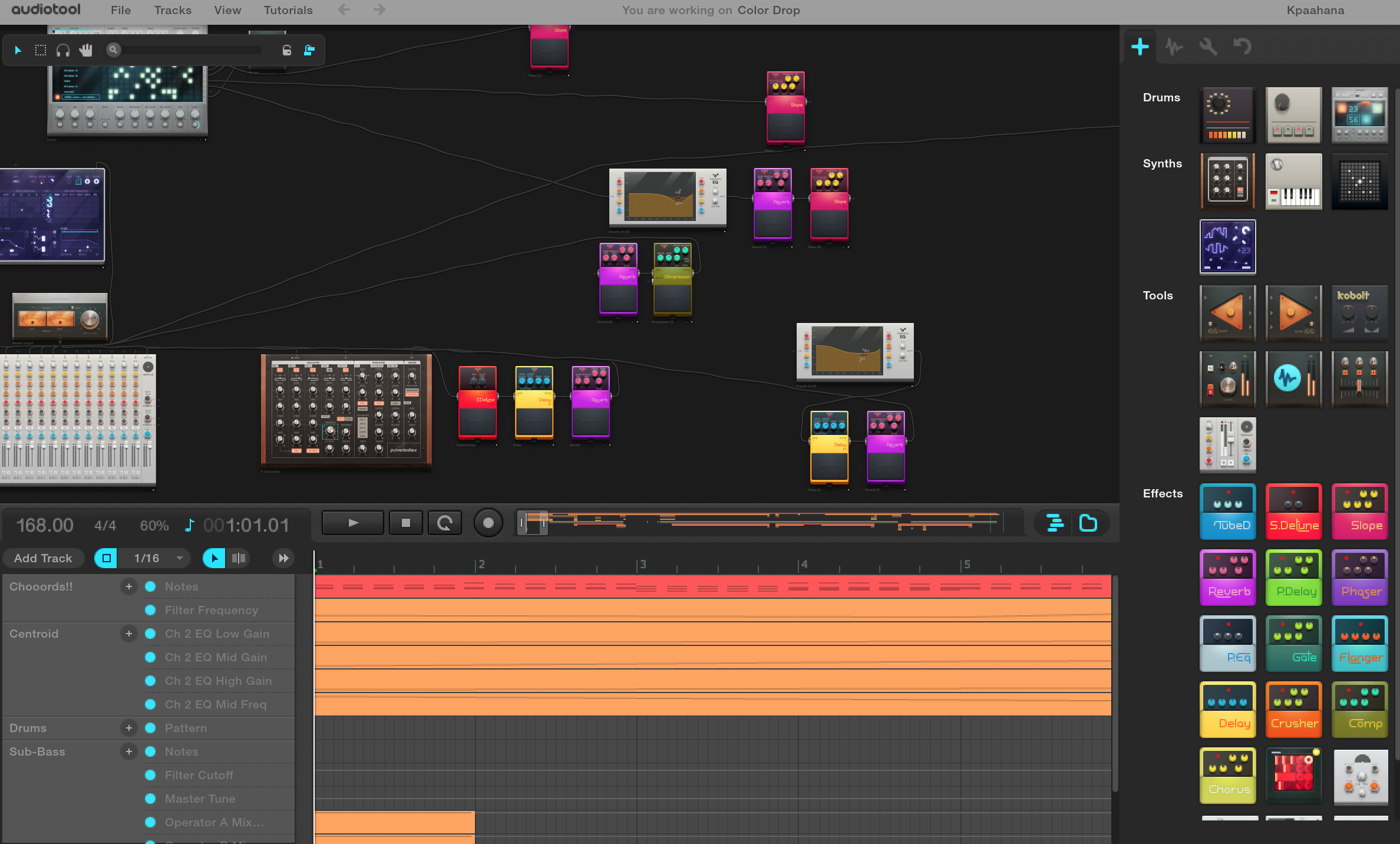This screenshot has height=844, width=1400.
Task: Click the Record button
Action: [488, 523]
